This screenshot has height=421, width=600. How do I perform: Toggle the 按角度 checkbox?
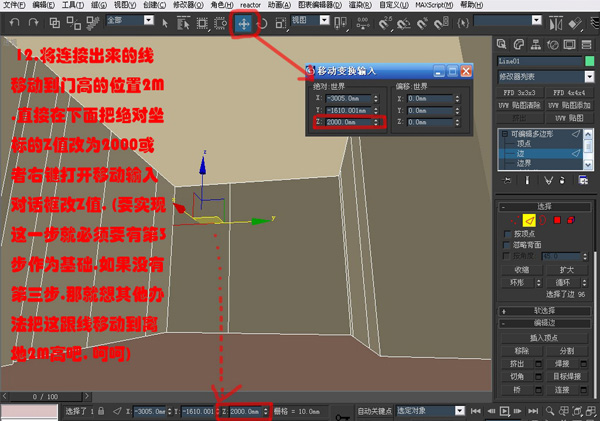tap(507, 256)
